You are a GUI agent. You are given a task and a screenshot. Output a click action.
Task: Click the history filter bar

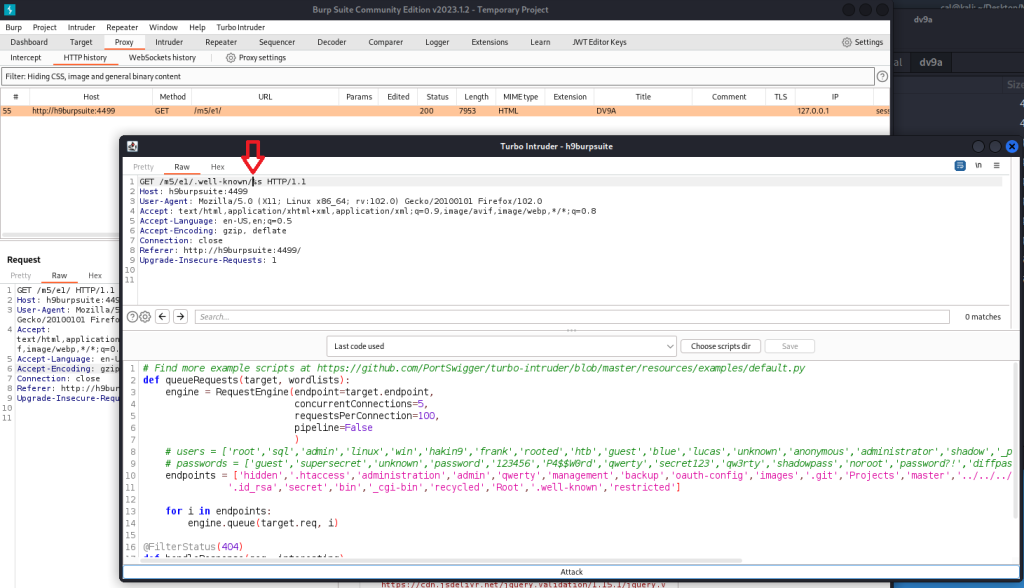click(438, 76)
